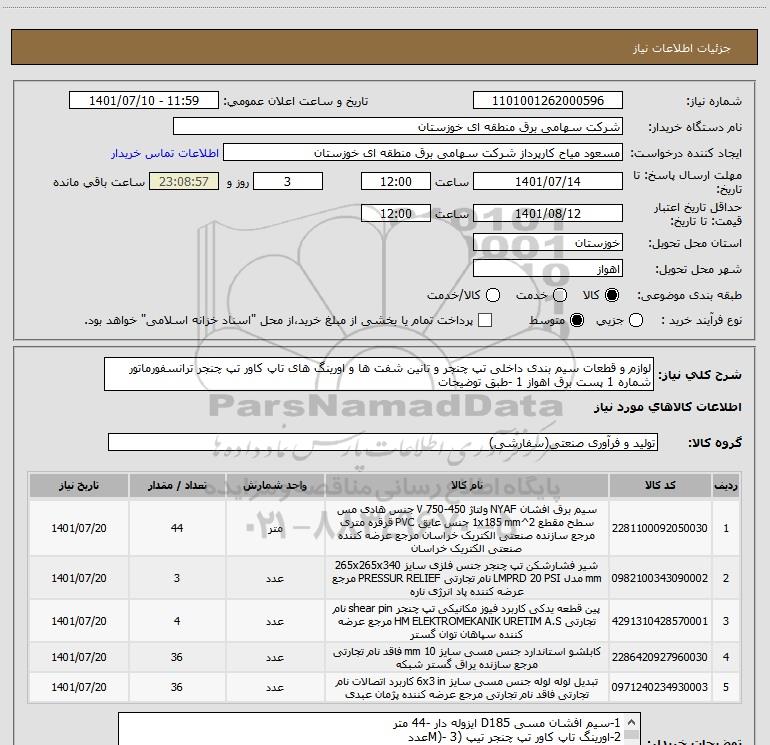Select row with product code 2281100092050030
Image resolution: width=770 pixels, height=745 pixels.
click(x=384, y=528)
